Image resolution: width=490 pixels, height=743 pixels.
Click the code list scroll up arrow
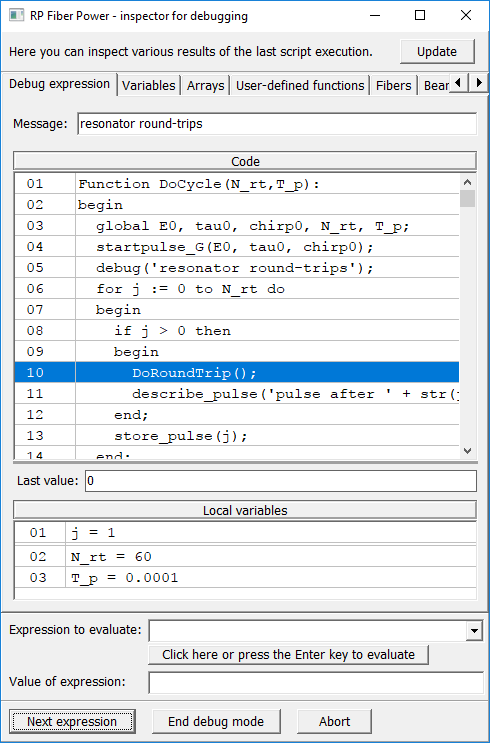pyautogui.click(x=467, y=182)
